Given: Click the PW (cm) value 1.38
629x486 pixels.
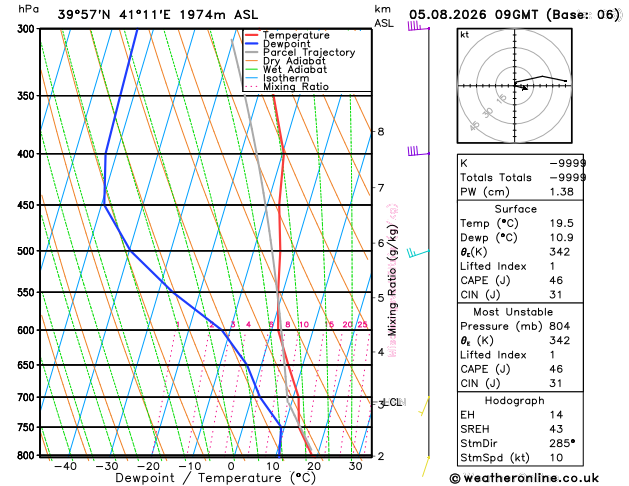Looking at the screenshot, I should click(562, 192).
